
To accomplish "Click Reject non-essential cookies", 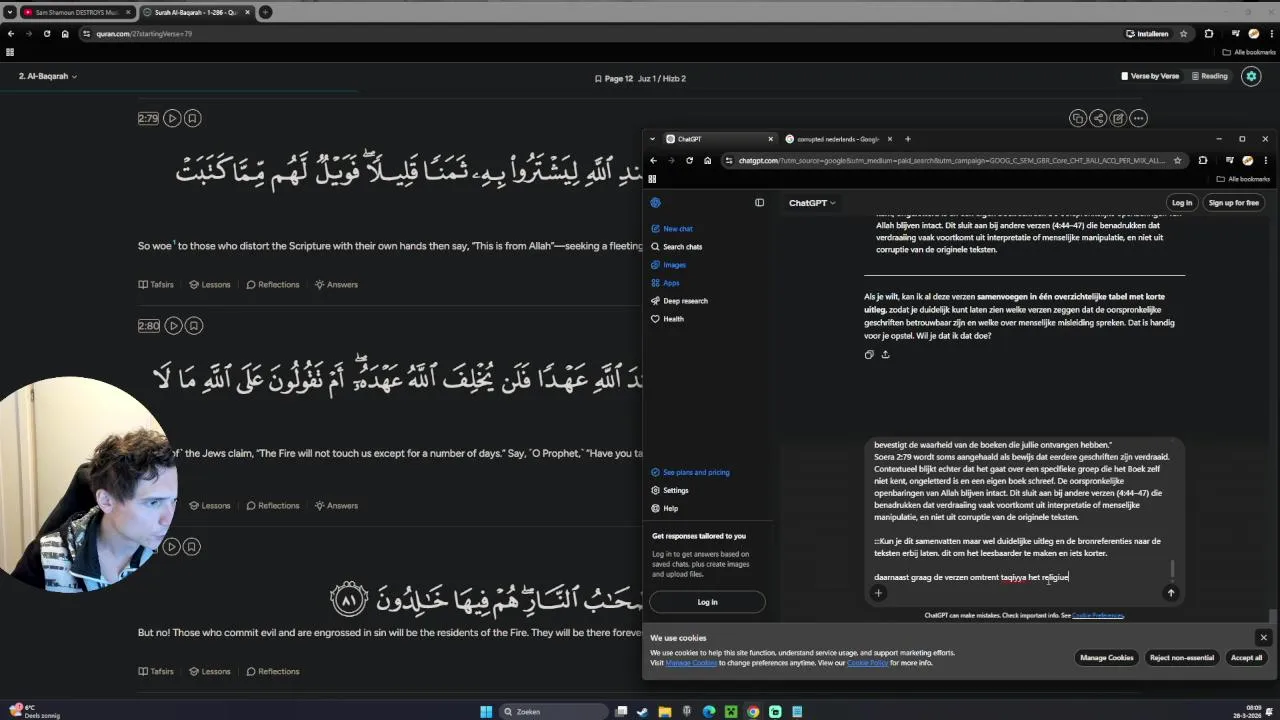I will pyautogui.click(x=1182, y=658).
